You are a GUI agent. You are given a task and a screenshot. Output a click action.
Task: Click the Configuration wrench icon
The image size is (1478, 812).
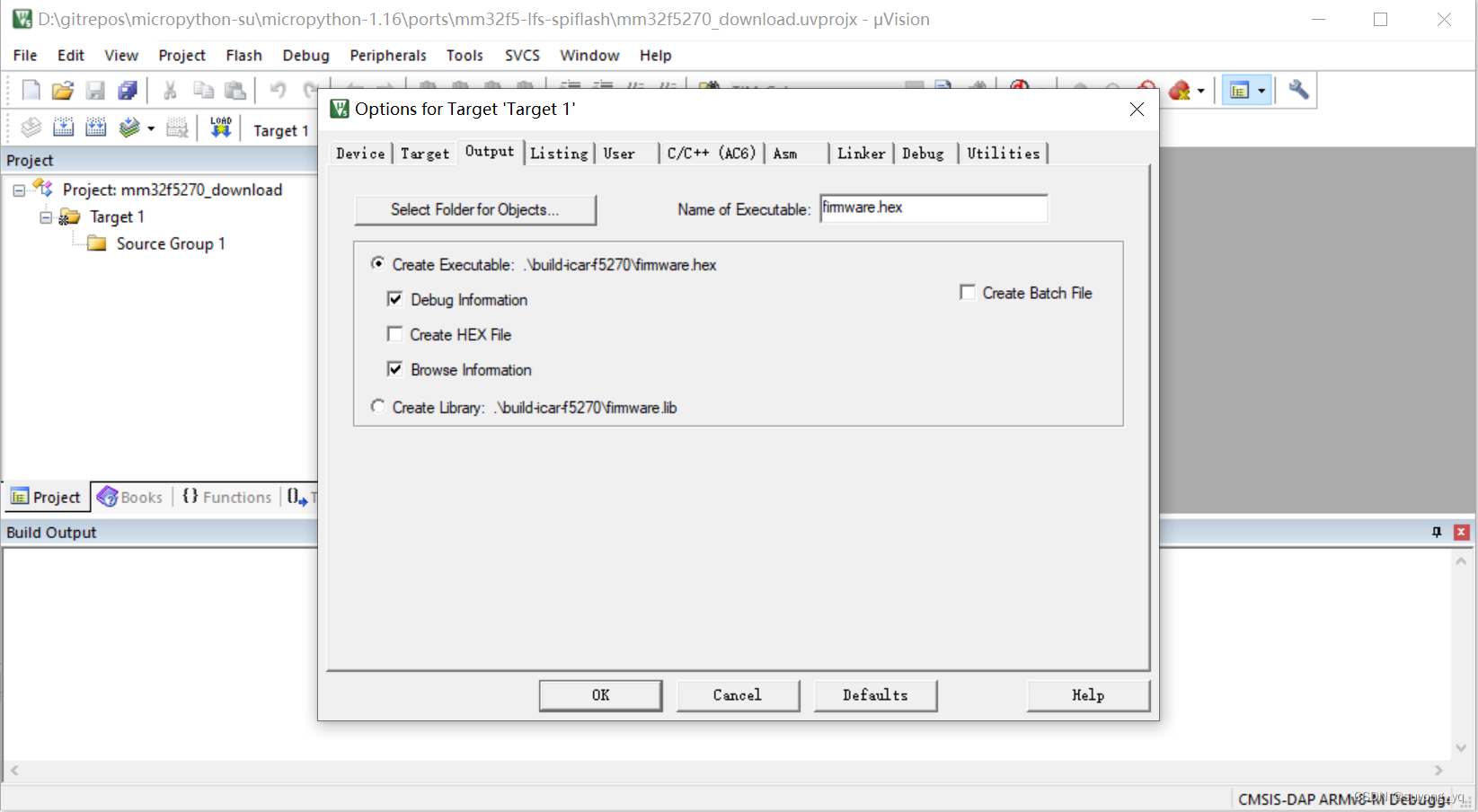1298,90
